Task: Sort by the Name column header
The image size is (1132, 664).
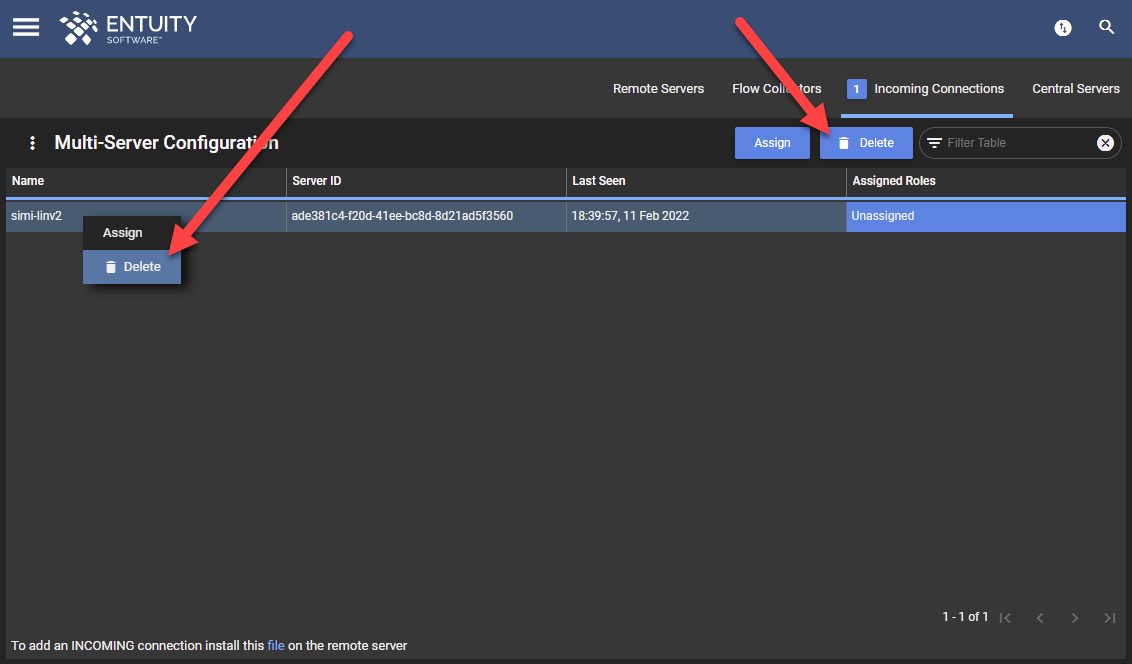Action: click(146, 181)
